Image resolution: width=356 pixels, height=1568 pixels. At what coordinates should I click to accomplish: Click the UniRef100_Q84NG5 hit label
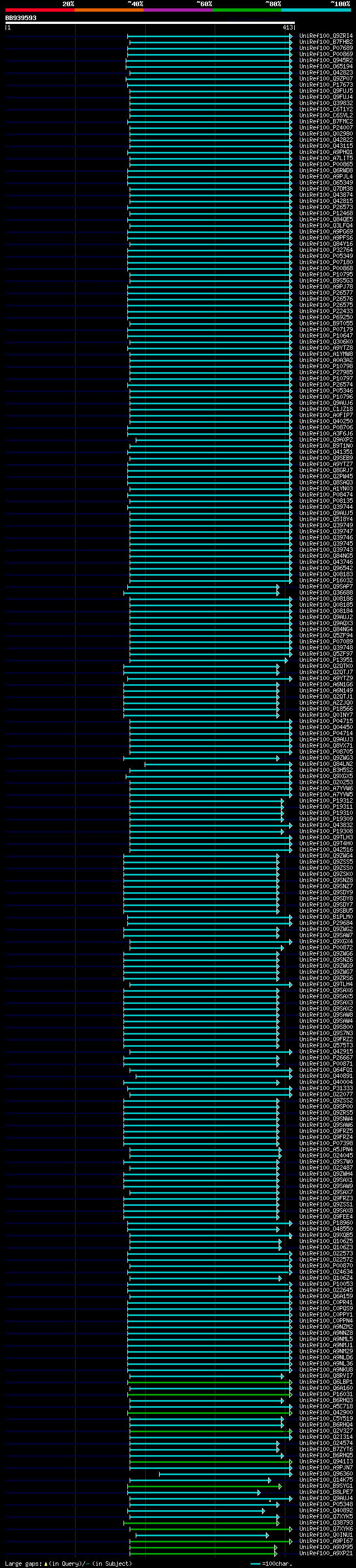pos(326,556)
